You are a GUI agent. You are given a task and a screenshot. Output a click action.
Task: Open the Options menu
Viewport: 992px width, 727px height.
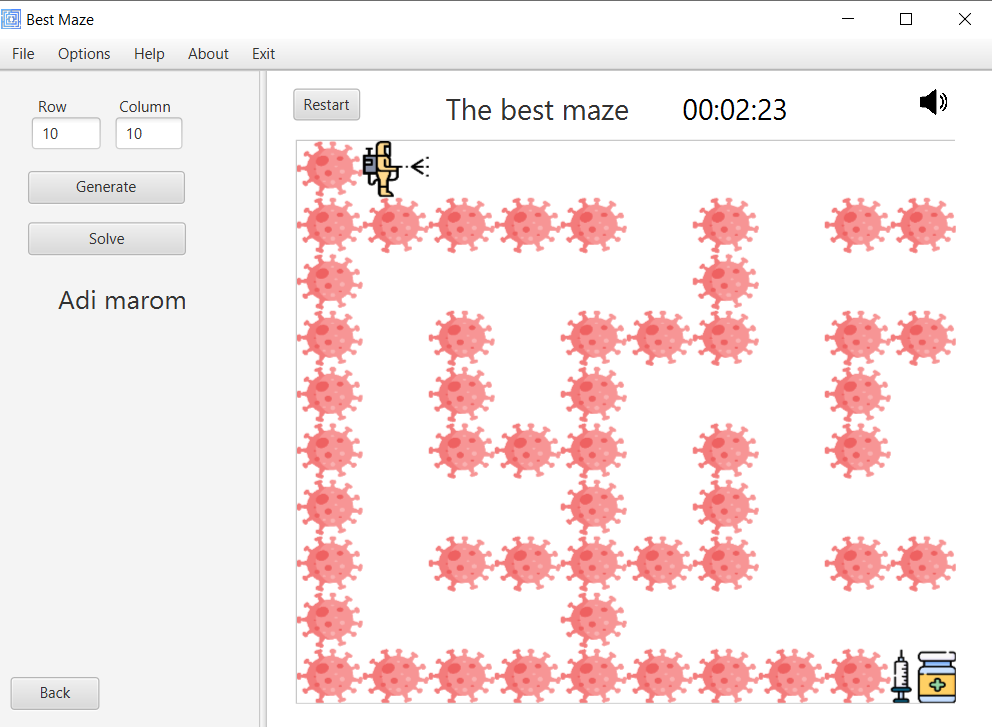[83, 54]
